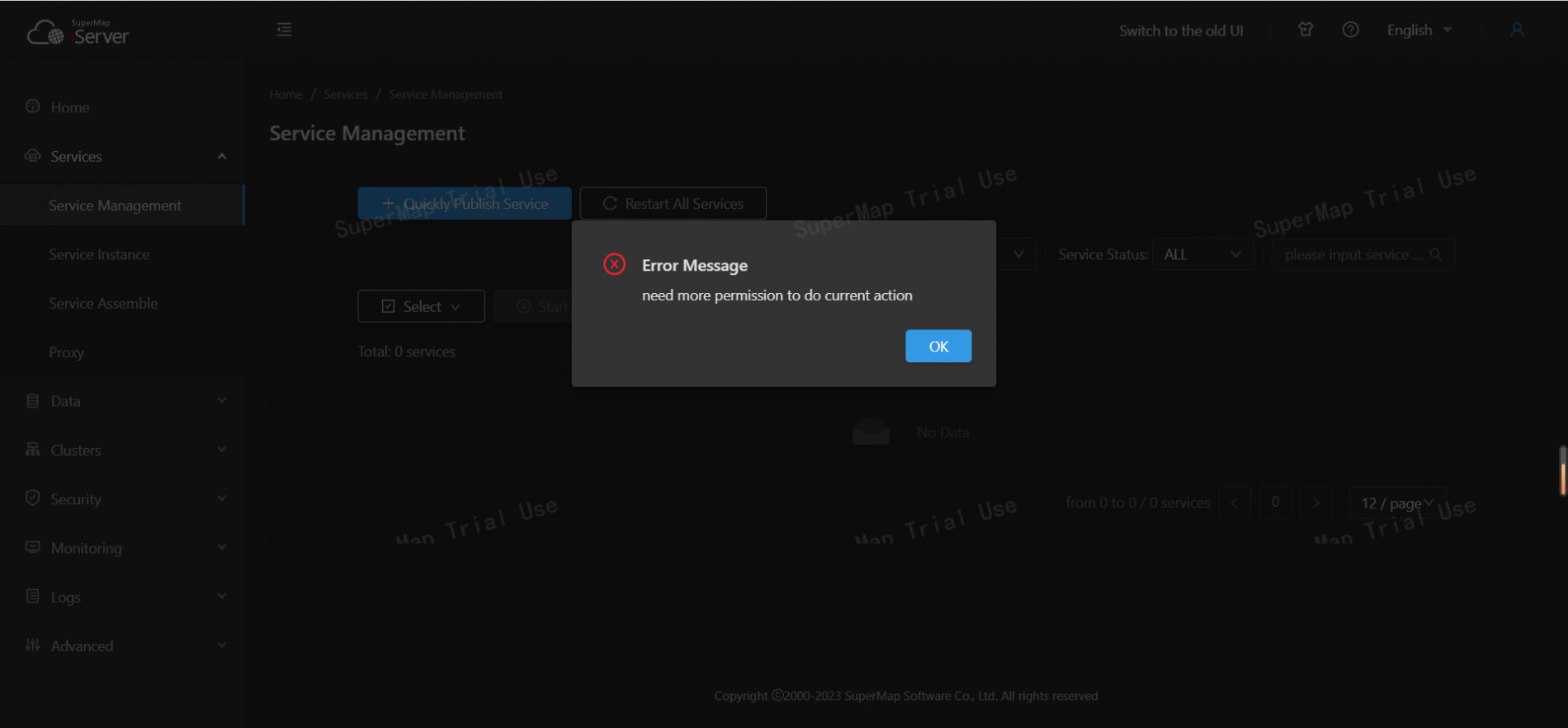
Task: Expand the Data sidebar section
Action: point(124,401)
